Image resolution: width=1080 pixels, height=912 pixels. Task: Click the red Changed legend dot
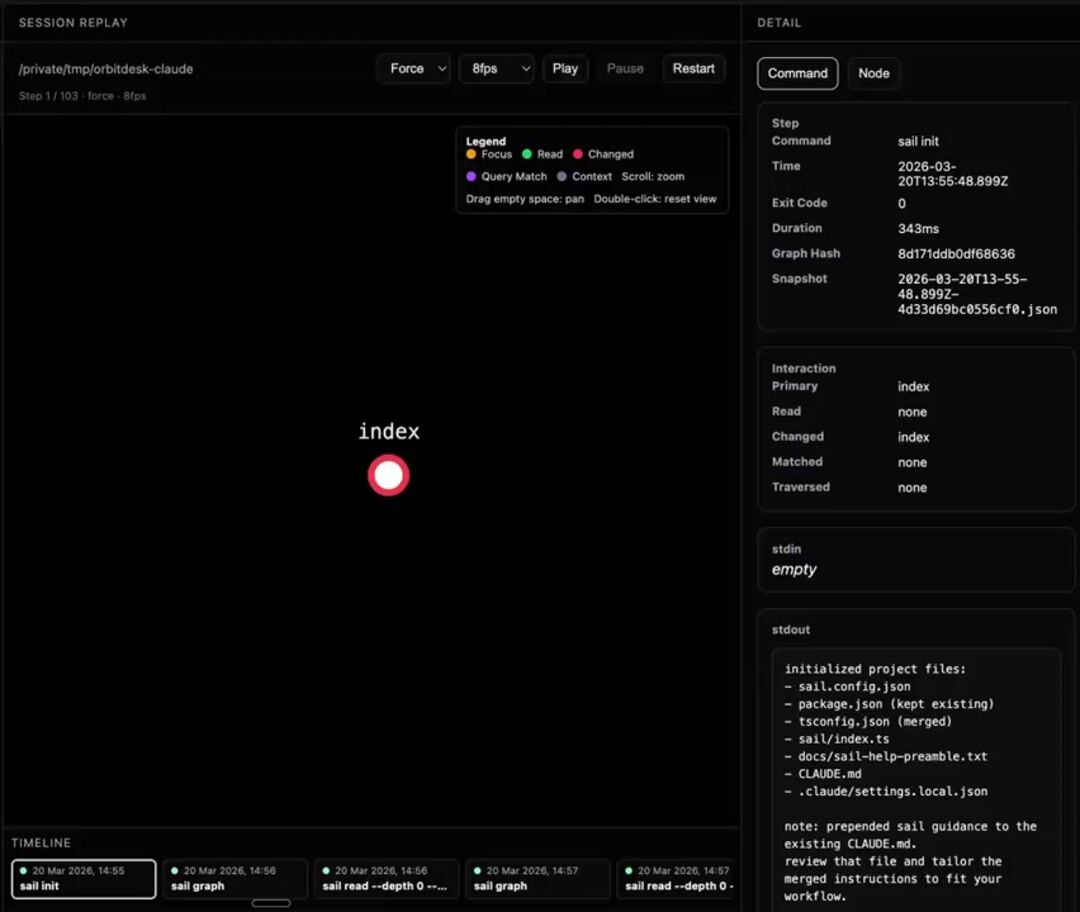point(578,154)
